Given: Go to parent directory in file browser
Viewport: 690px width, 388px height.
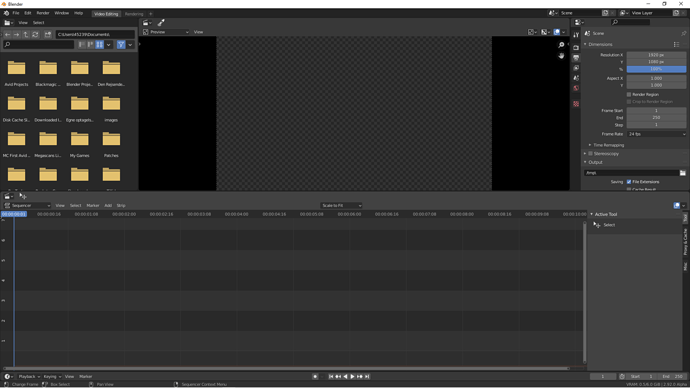Looking at the screenshot, I should point(26,34).
